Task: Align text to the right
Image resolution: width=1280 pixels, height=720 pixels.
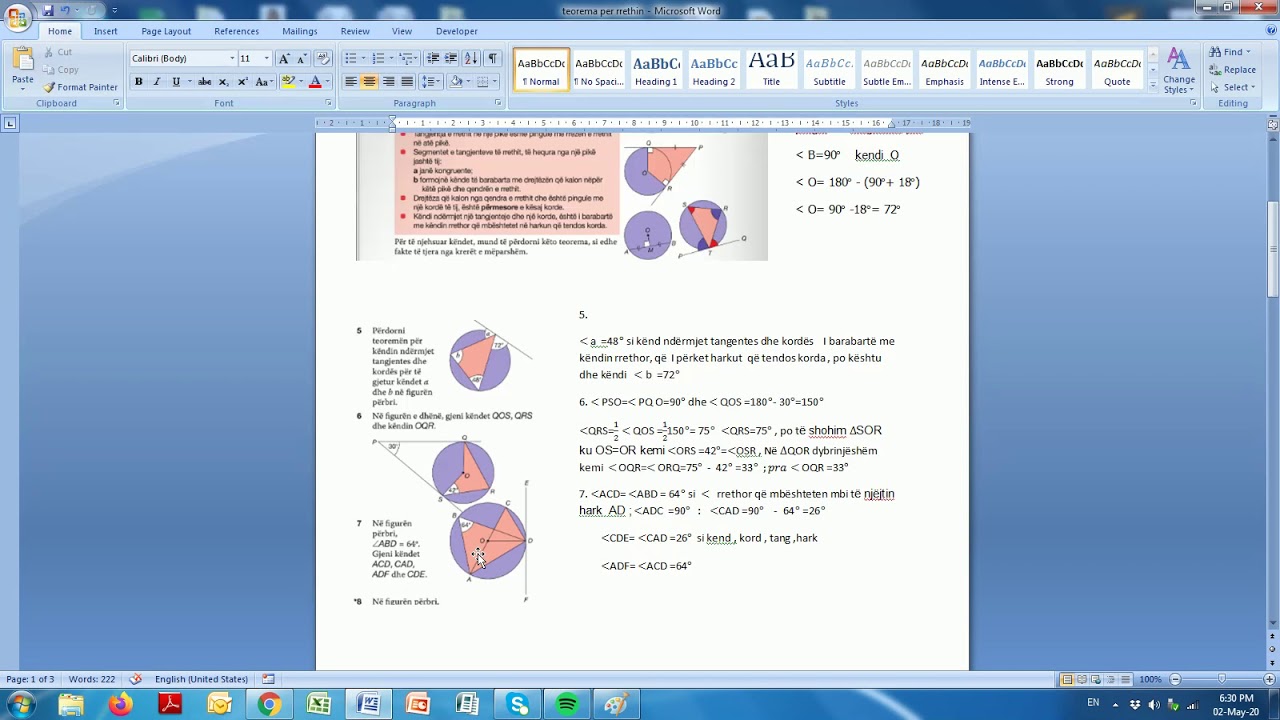Action: pyautogui.click(x=389, y=82)
